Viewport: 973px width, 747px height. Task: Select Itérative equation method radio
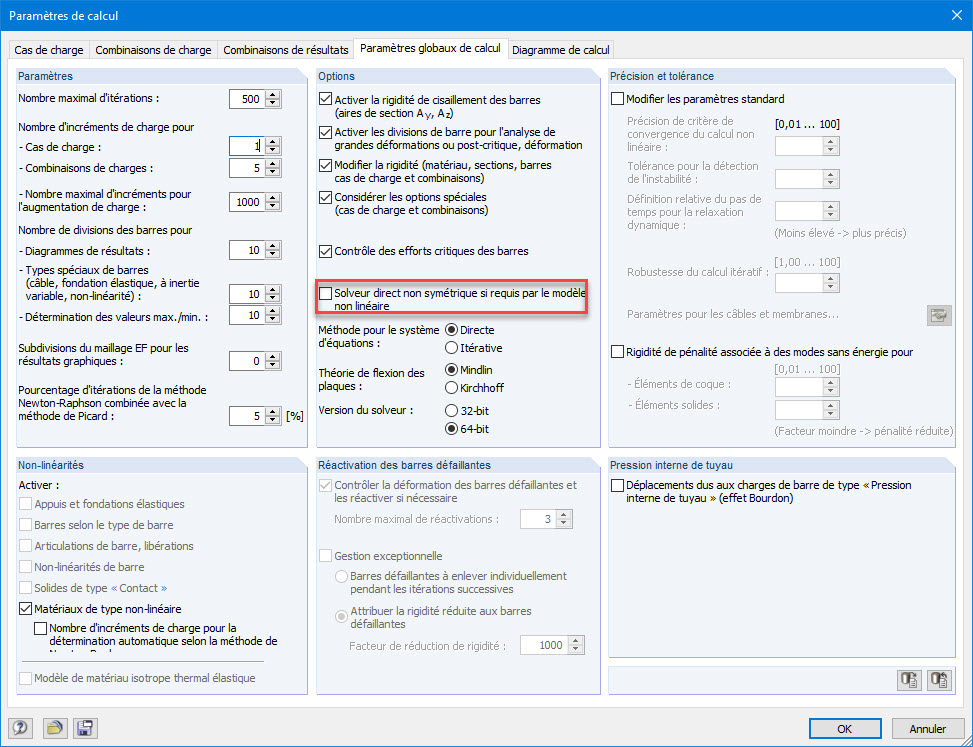(x=452, y=348)
